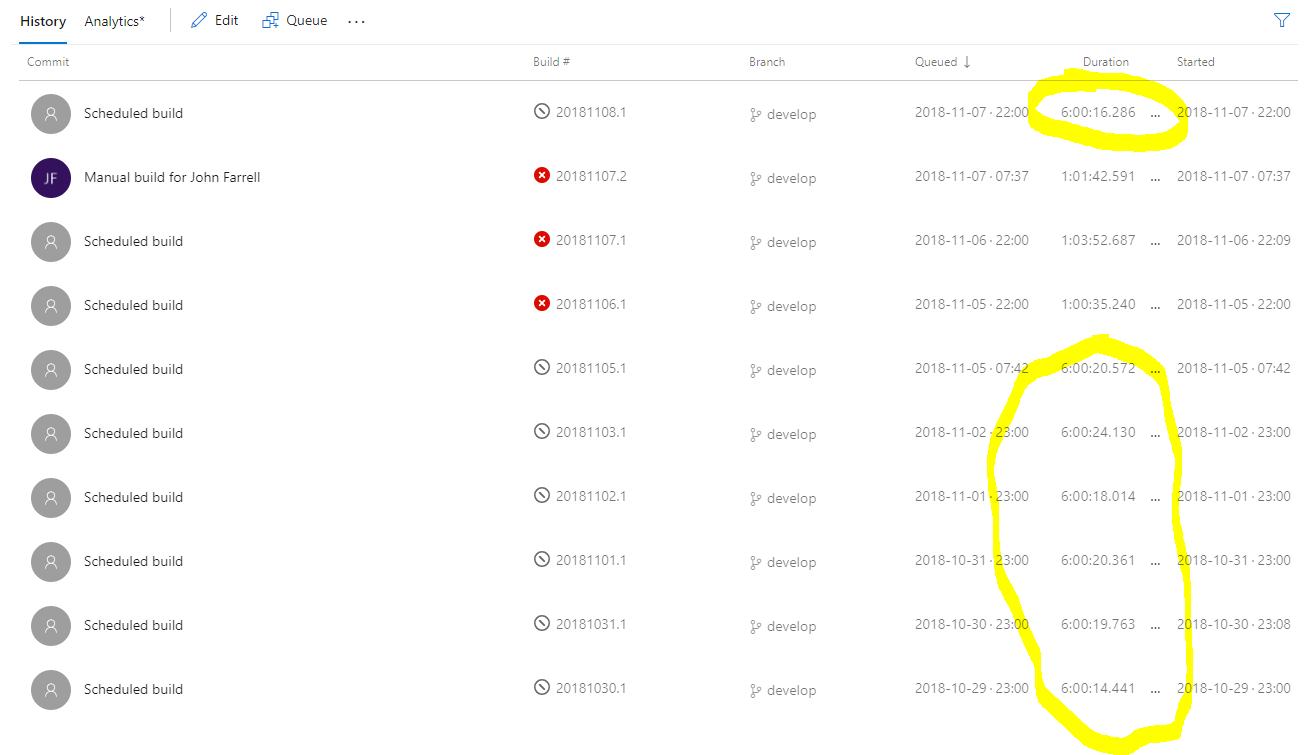Click develop branch of build 20181107.2
Viewport: 1311px width, 755px height.
(783, 178)
